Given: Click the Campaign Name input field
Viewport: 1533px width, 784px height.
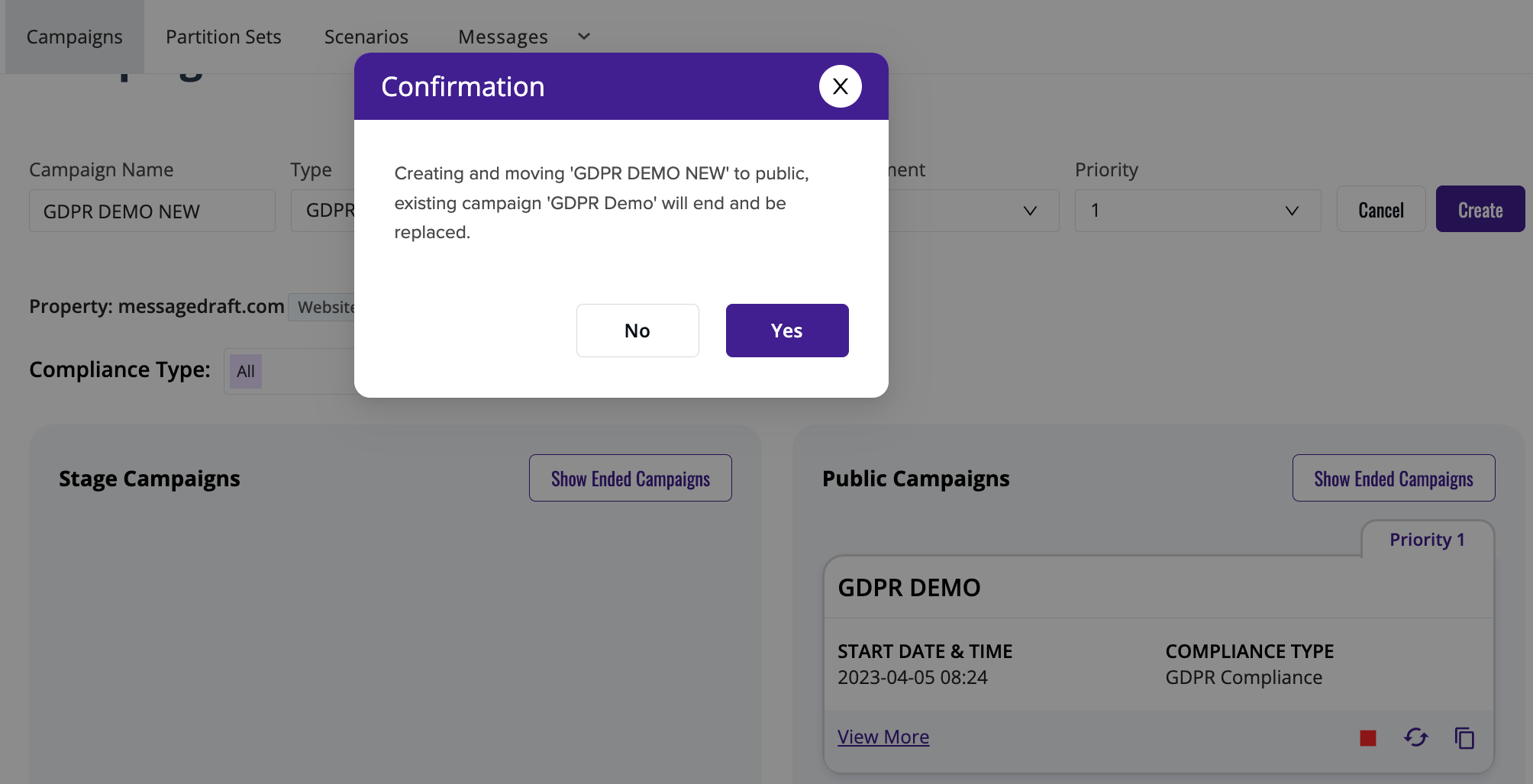Looking at the screenshot, I should coord(152,211).
